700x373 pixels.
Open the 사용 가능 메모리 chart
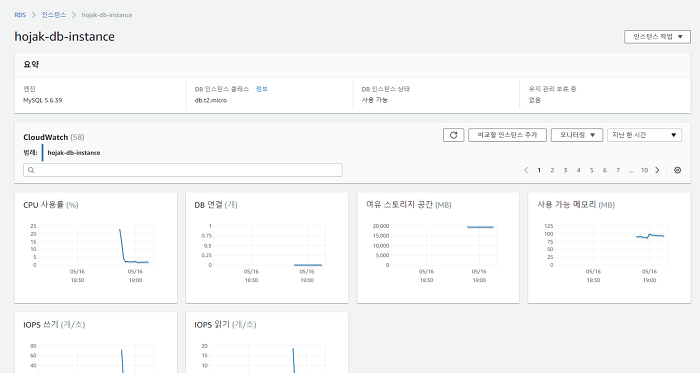pyautogui.click(x=609, y=248)
